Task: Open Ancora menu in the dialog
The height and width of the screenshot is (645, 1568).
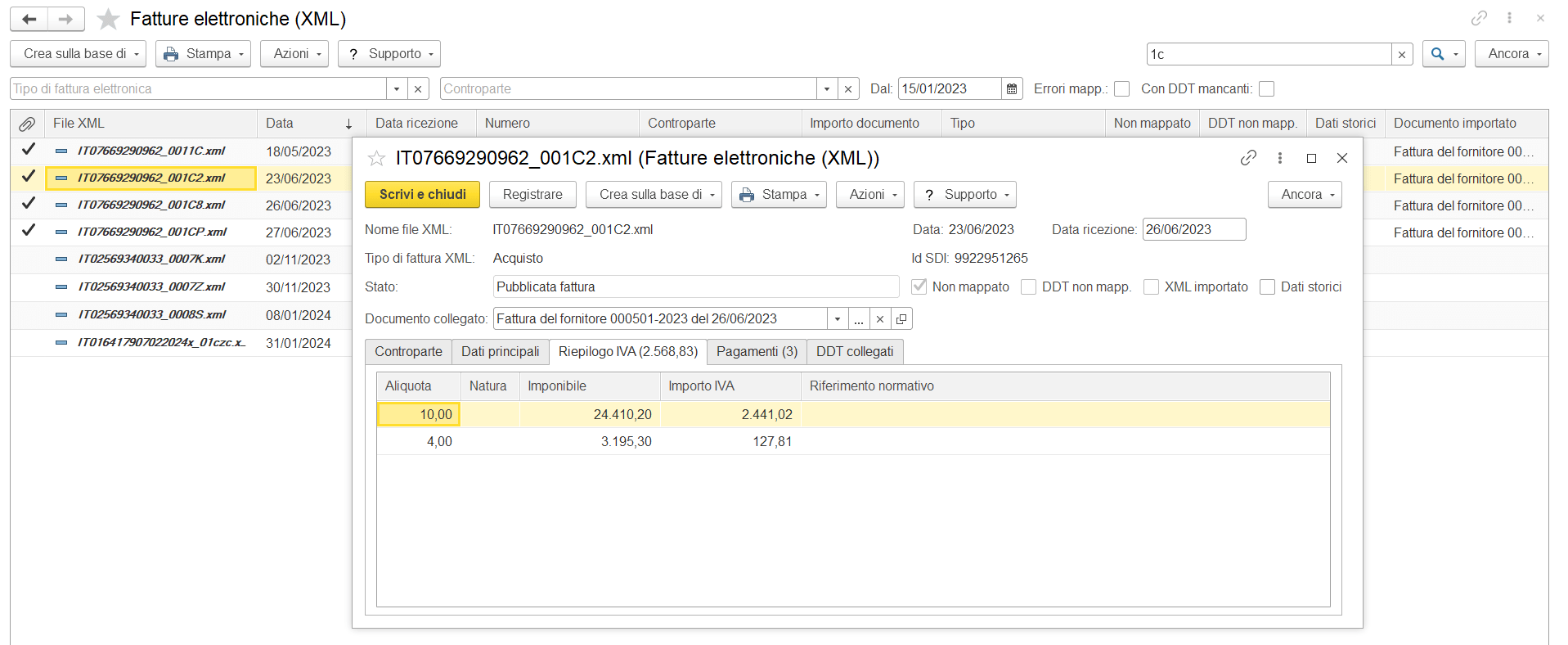Action: point(1305,195)
